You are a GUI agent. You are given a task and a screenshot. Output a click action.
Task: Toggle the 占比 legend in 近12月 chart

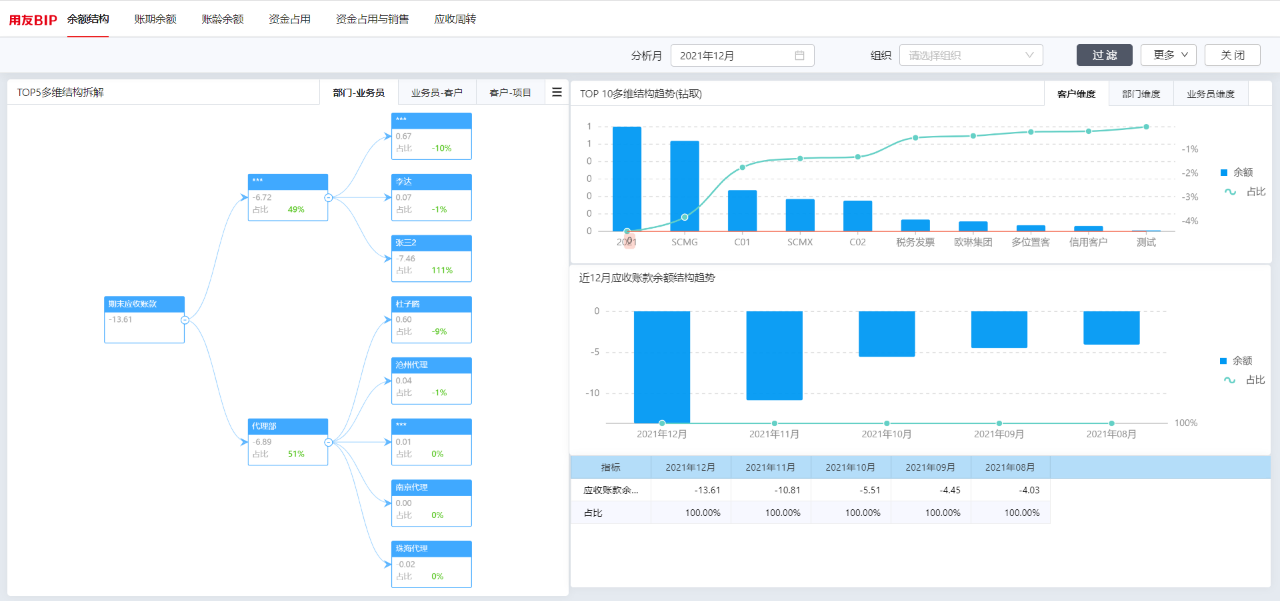point(1243,379)
